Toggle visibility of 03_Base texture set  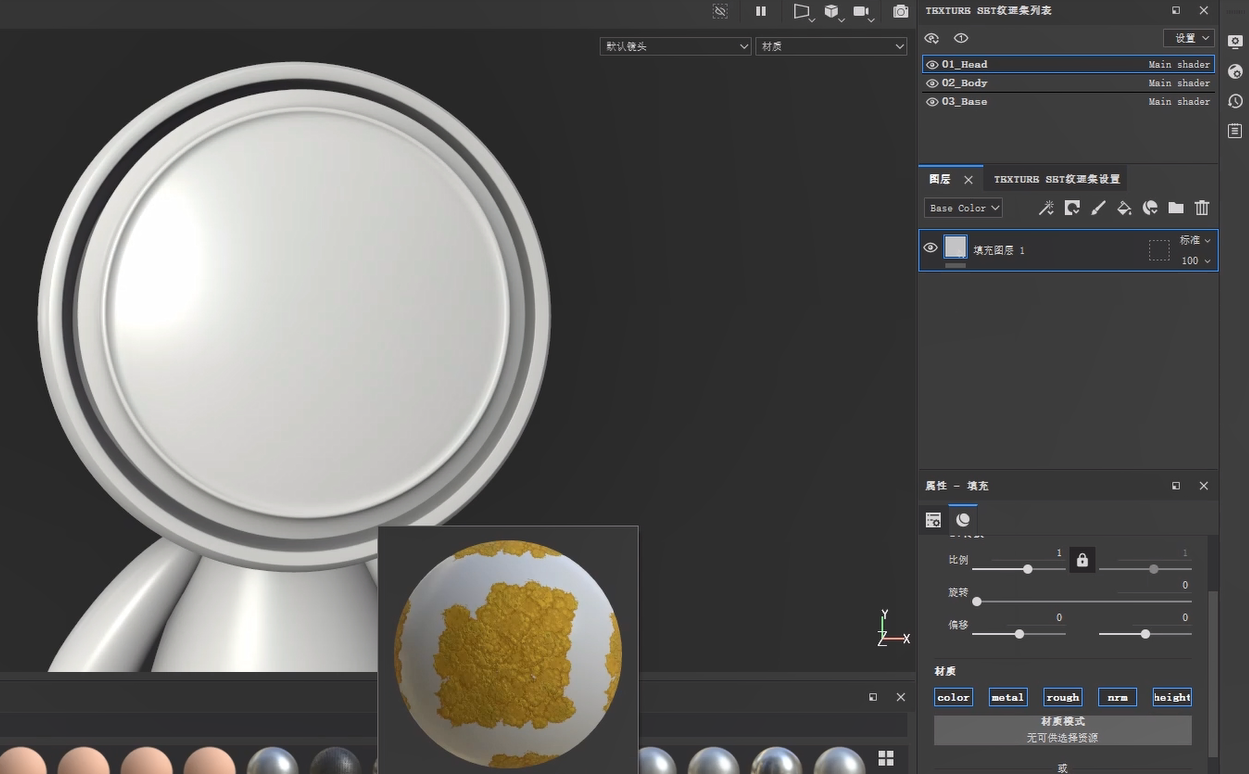pos(932,102)
